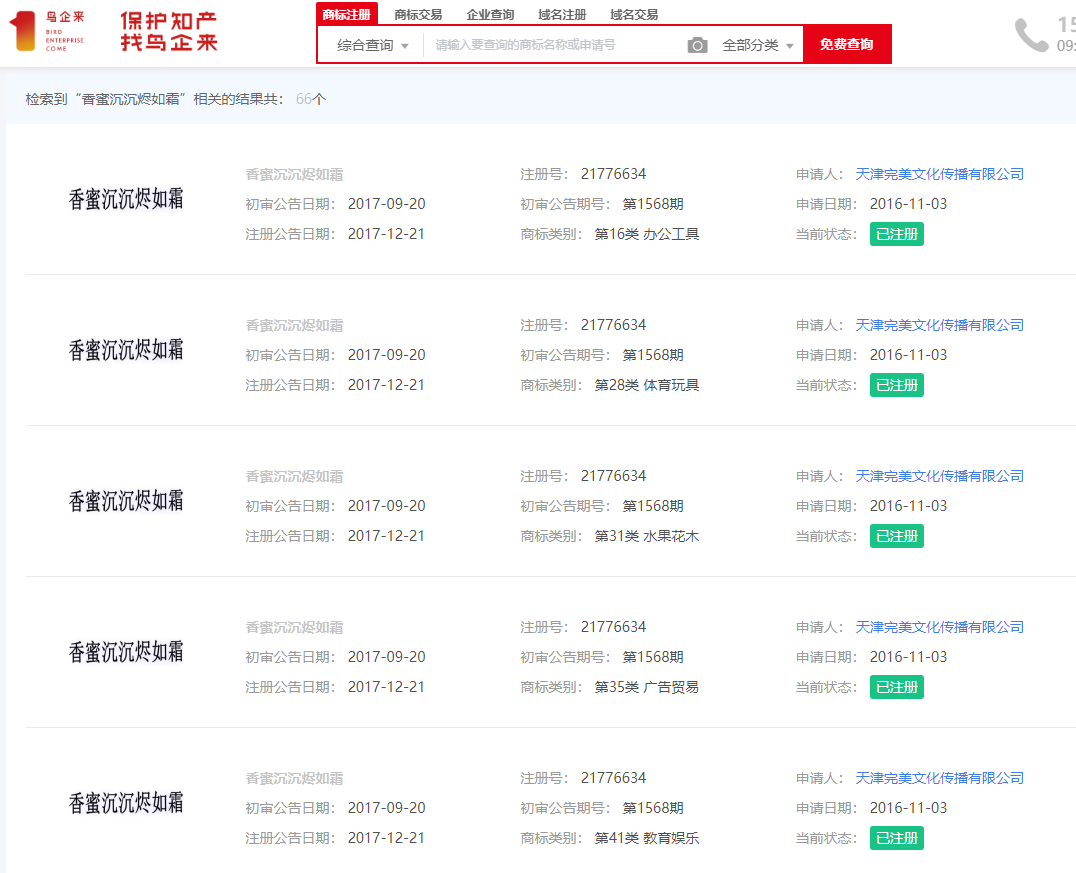This screenshot has height=873, width=1076.
Task: Click 第41类 教育娱乐 category text
Action: [x=646, y=838]
